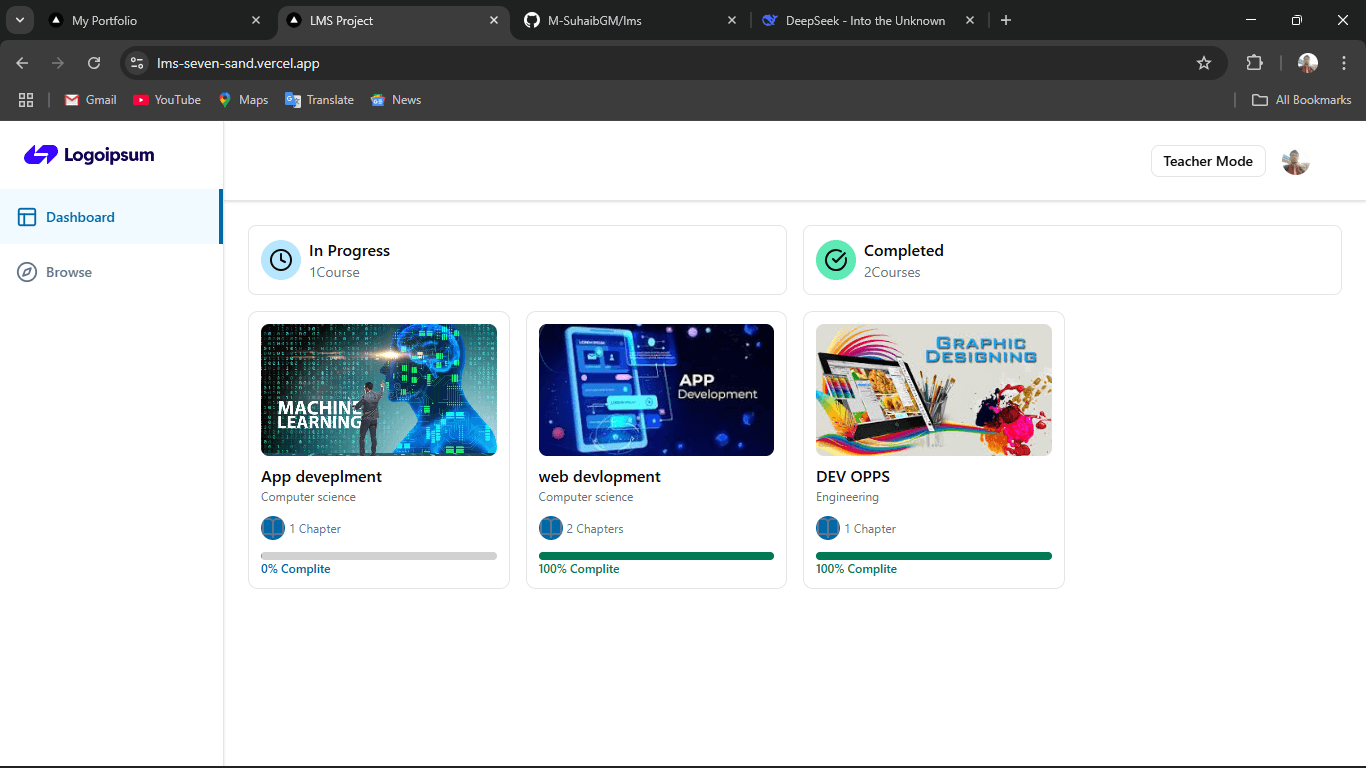Click the DEV OPPS progress bar
This screenshot has width=1366, height=768.
tap(934, 556)
